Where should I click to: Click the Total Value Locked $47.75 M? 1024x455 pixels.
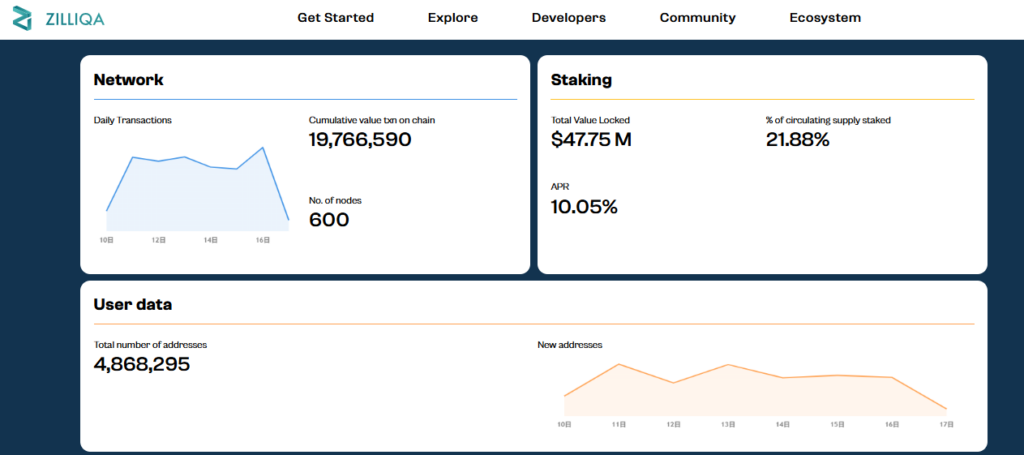click(x=591, y=140)
